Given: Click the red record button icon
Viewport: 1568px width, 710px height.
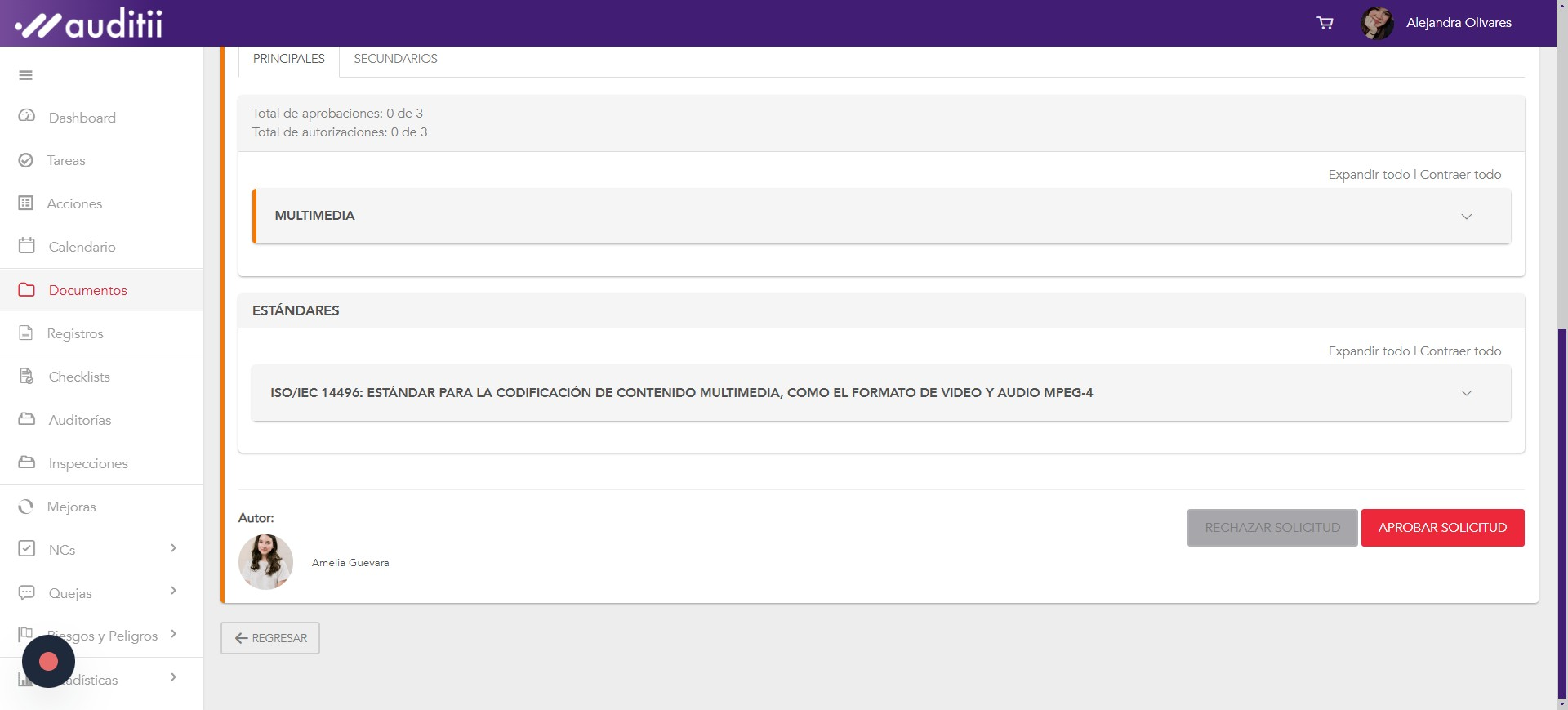Looking at the screenshot, I should [x=48, y=661].
